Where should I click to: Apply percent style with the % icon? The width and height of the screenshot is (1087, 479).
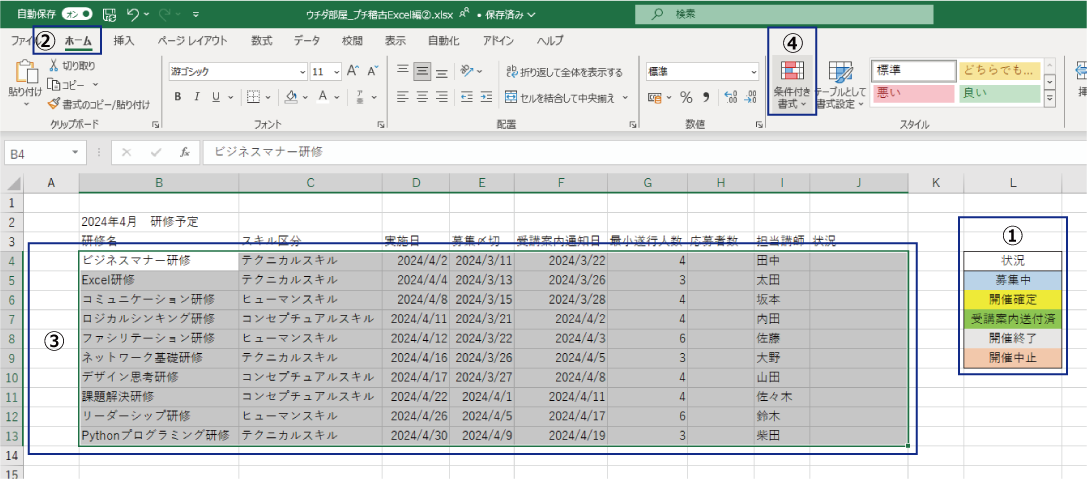click(686, 97)
